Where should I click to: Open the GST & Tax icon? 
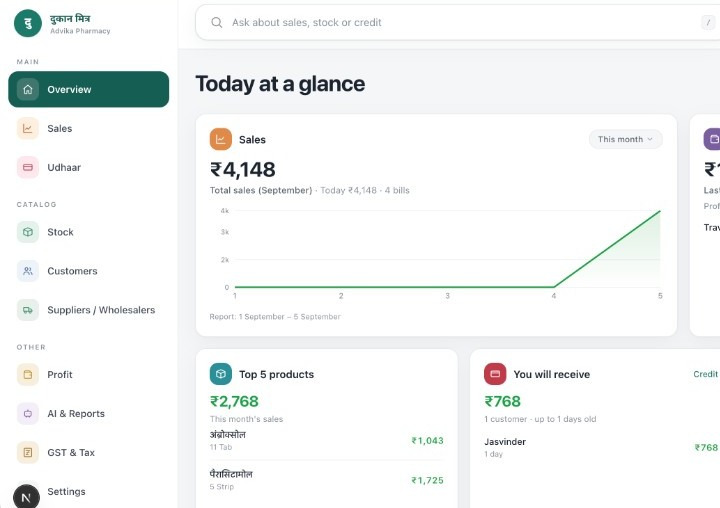tap(28, 452)
